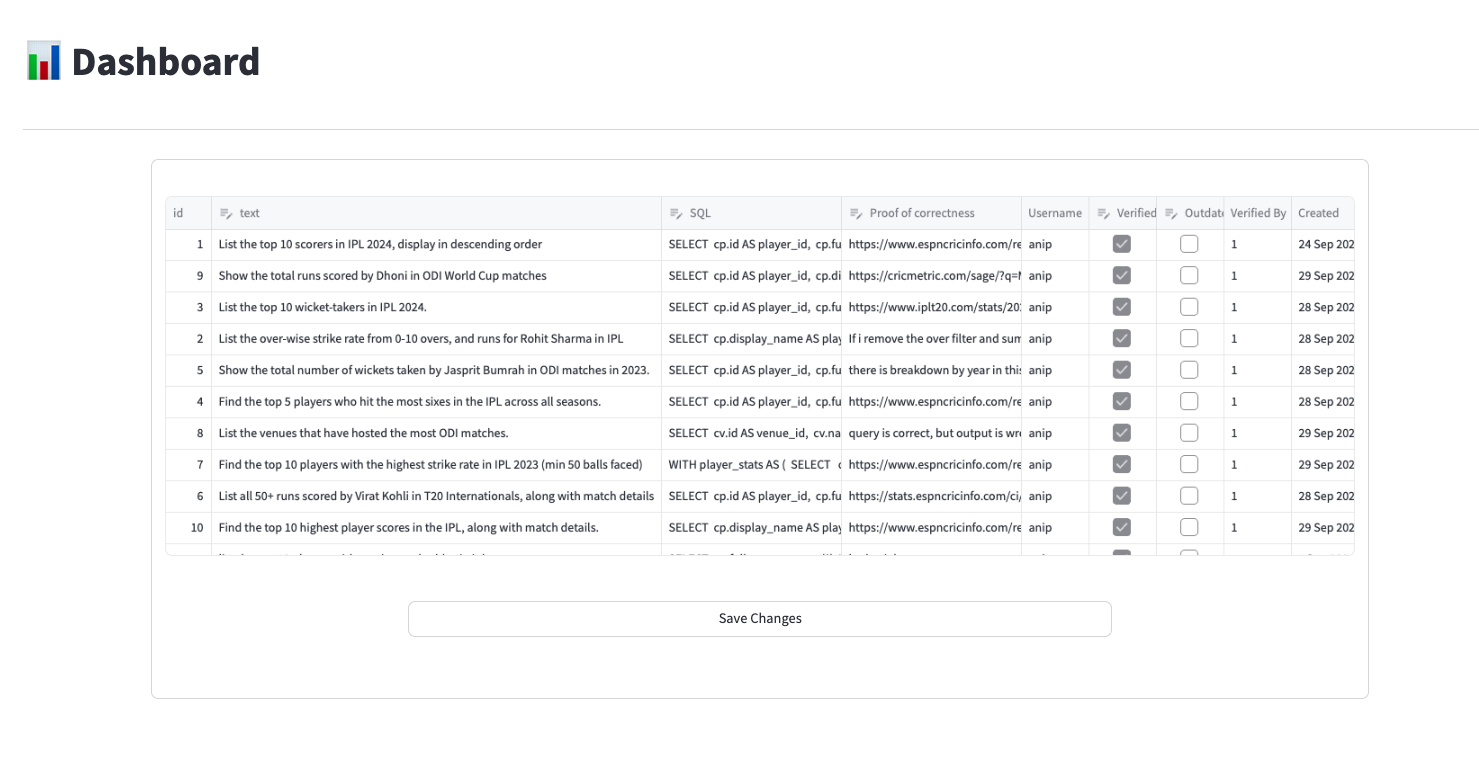Select text cell about most sixes in IPL
This screenshot has height=783, width=1479.
coord(410,402)
